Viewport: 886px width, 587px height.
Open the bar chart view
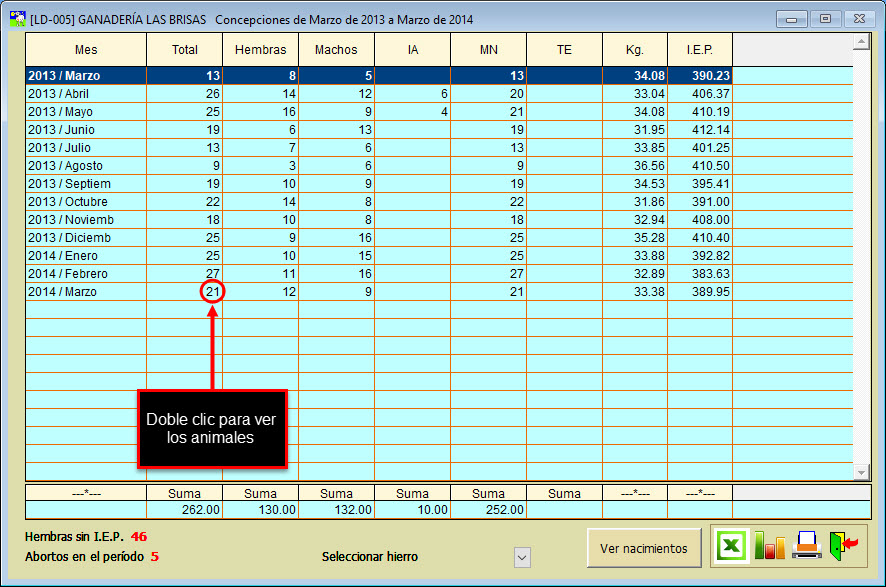point(770,546)
